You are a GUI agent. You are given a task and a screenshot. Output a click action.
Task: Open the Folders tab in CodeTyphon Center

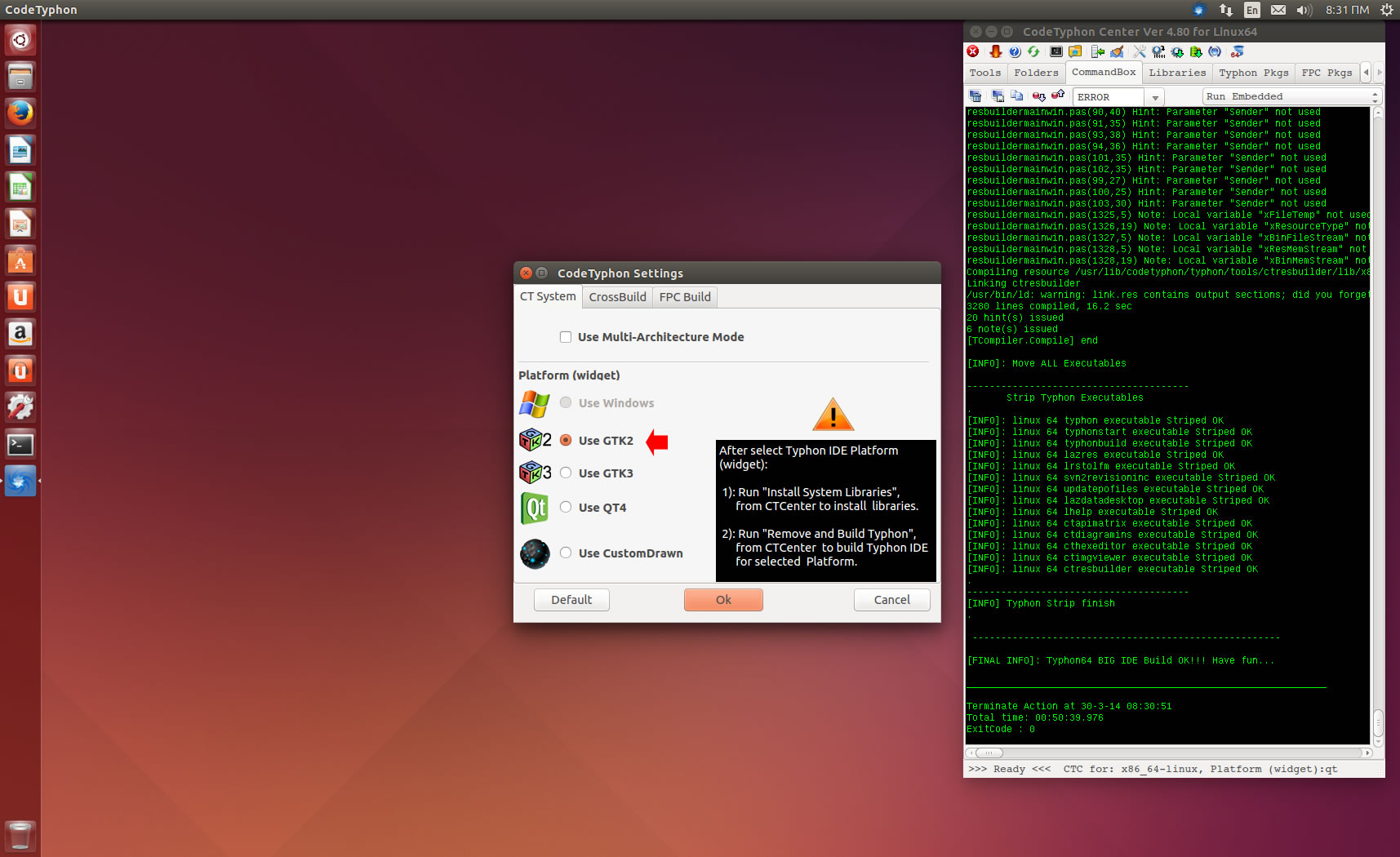[x=1036, y=73]
